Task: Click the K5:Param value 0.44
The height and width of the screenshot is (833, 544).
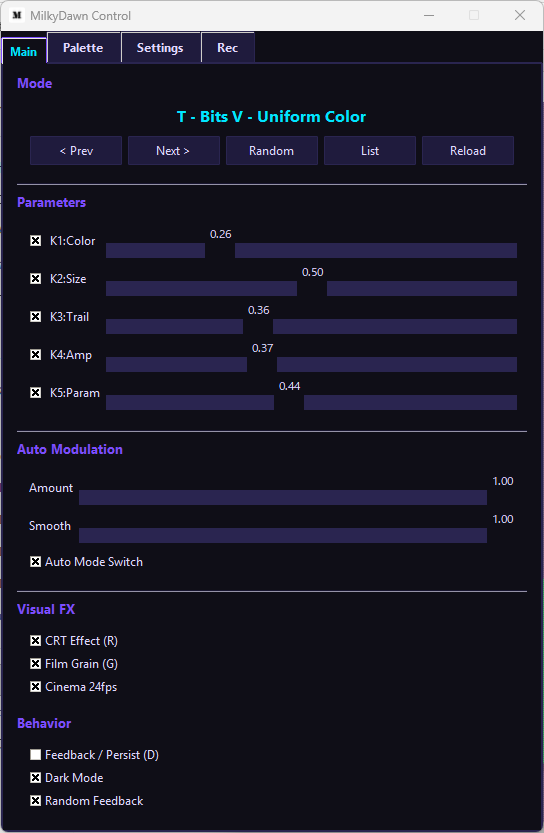Action: point(290,386)
